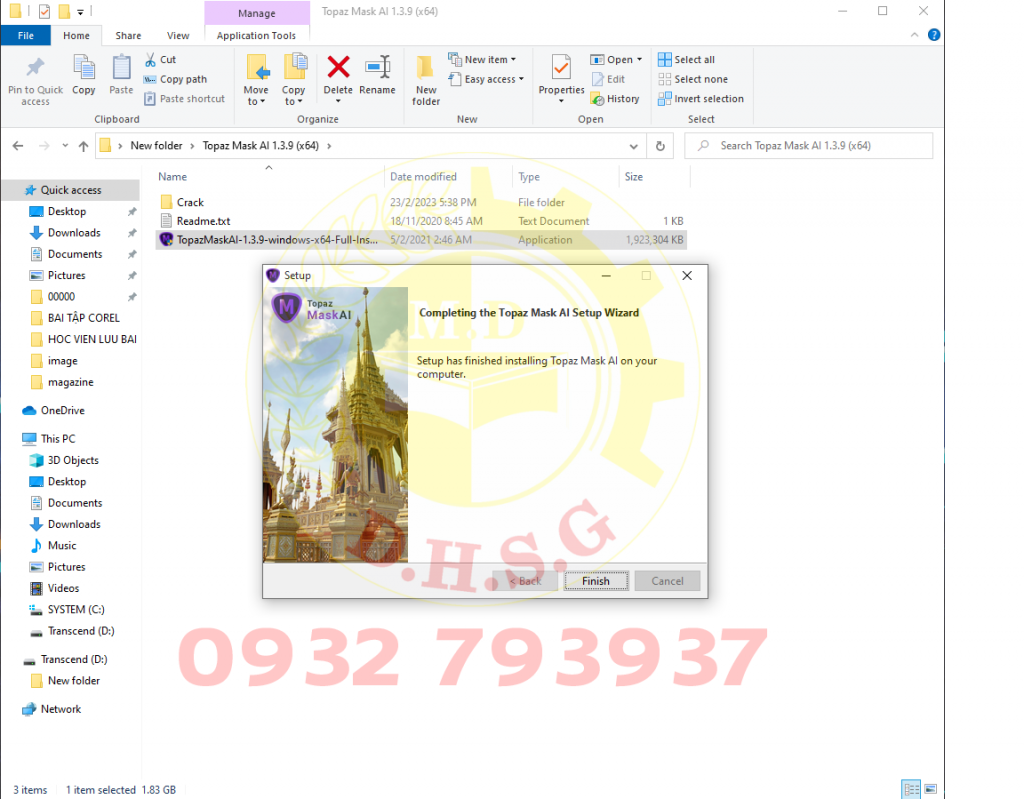Sort files by Name column header
The image size is (1024, 799).
coord(172,176)
